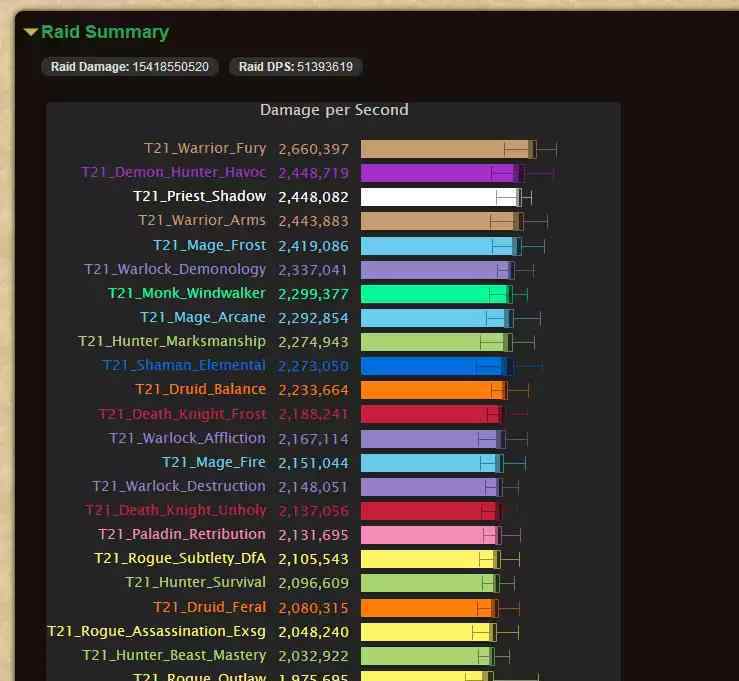Click the T21_Warlock_Affliction label
Image resolution: width=739 pixels, height=681 pixels.
coord(188,439)
